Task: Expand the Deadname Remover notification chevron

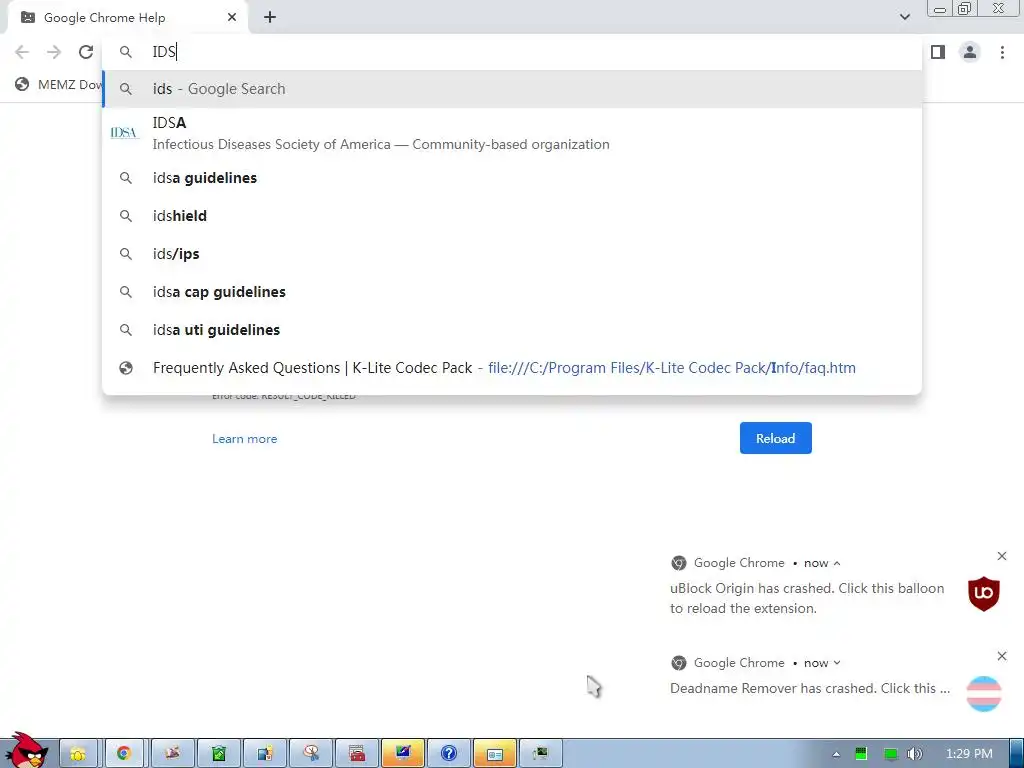Action: coord(837,663)
